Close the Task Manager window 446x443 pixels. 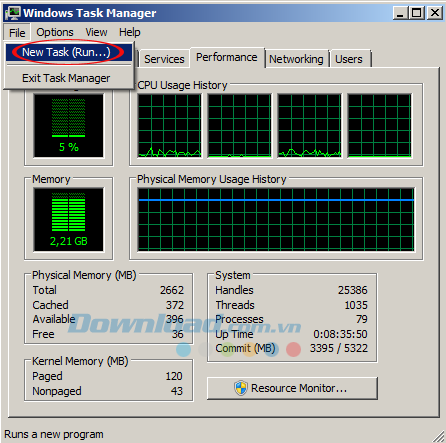[435, 13]
